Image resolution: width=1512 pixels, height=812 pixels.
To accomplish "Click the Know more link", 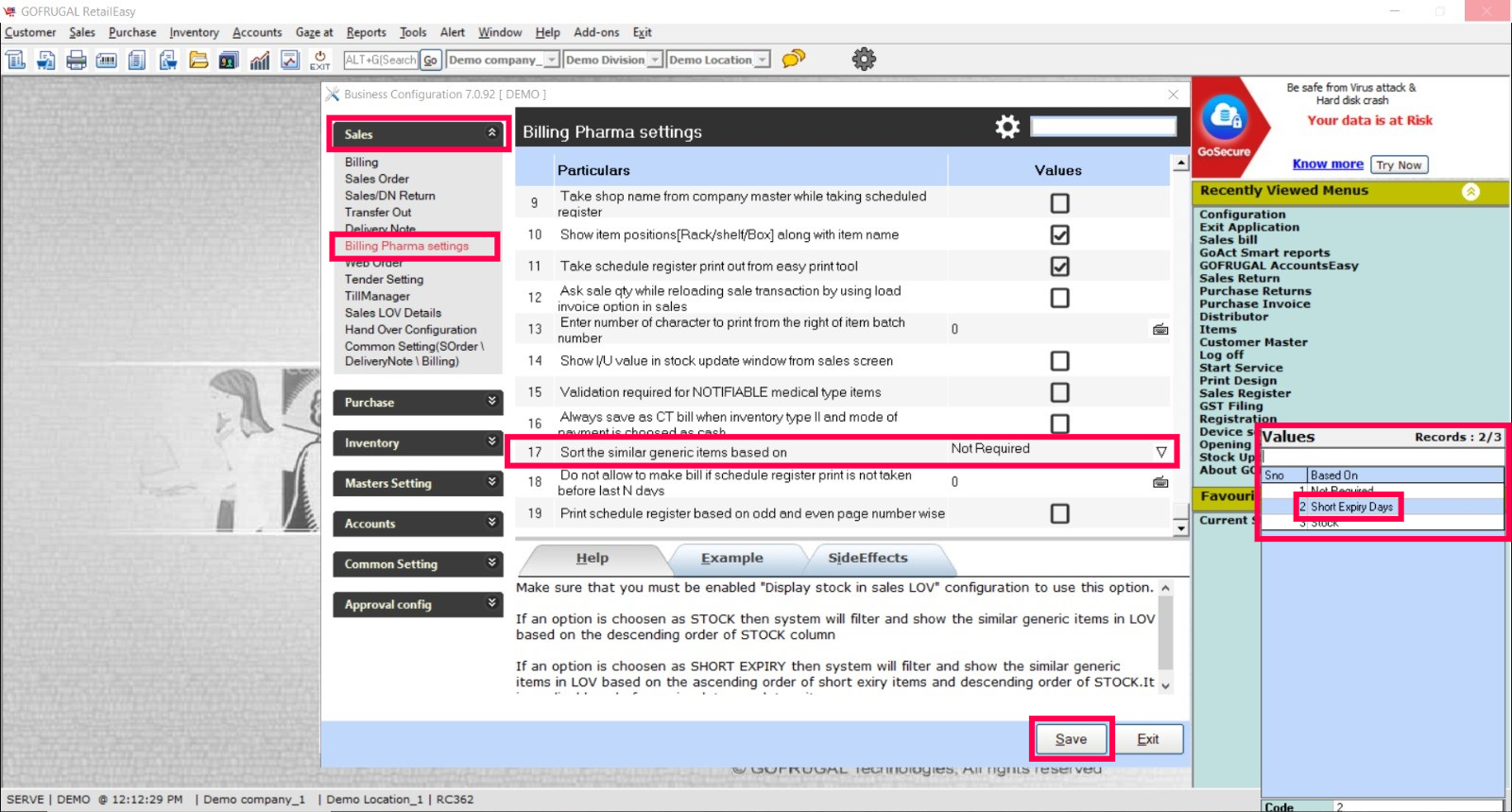I will [x=1328, y=164].
